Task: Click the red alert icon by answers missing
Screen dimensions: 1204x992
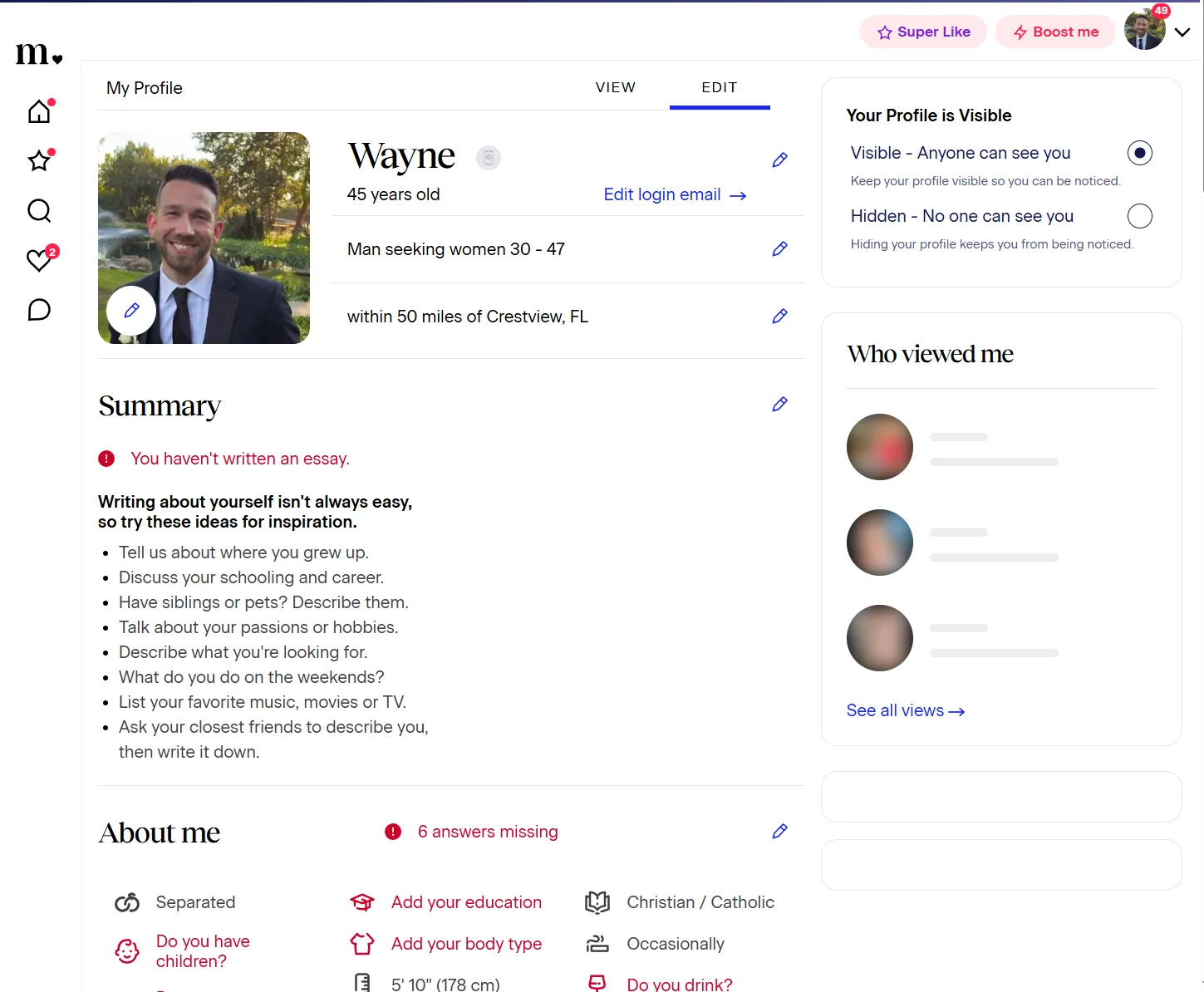Action: [393, 832]
